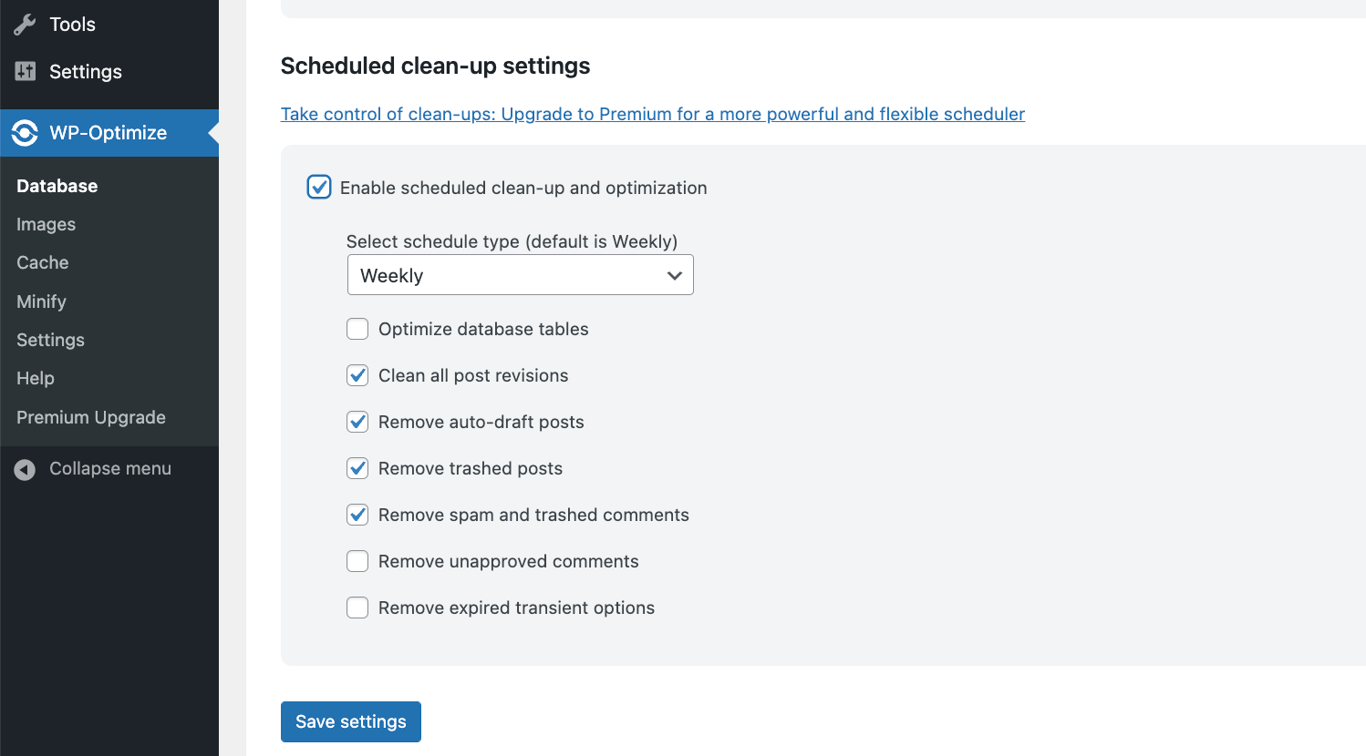This screenshot has height=756, width=1366.
Task: Disable Remove spam and trashed comments
Action: 357,514
